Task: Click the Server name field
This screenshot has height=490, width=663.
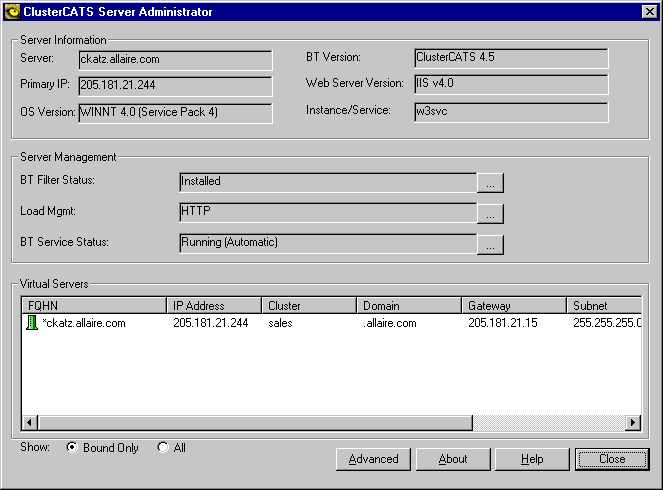Action: (174, 59)
